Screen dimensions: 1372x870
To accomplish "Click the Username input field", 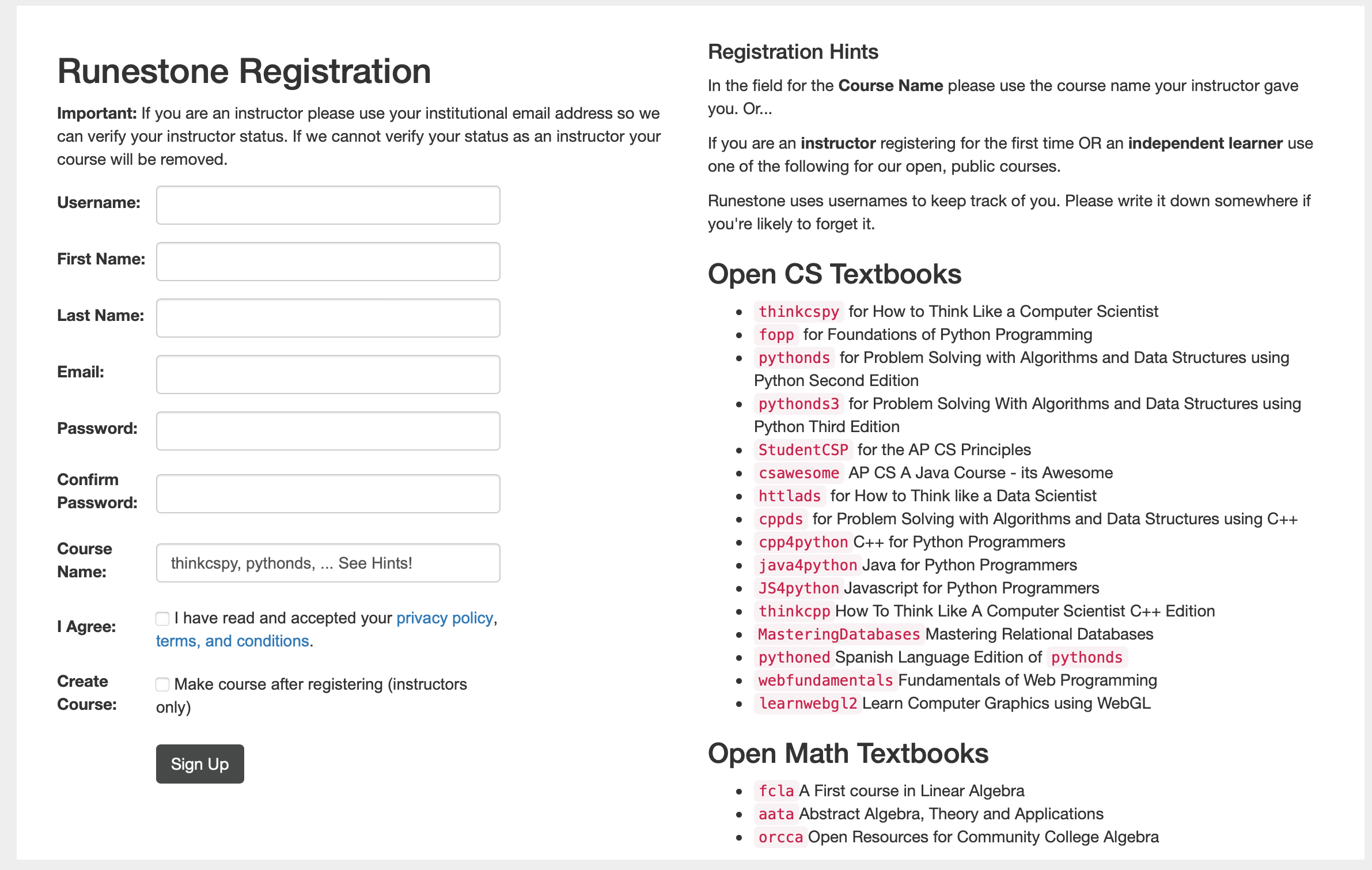I will click(327, 205).
